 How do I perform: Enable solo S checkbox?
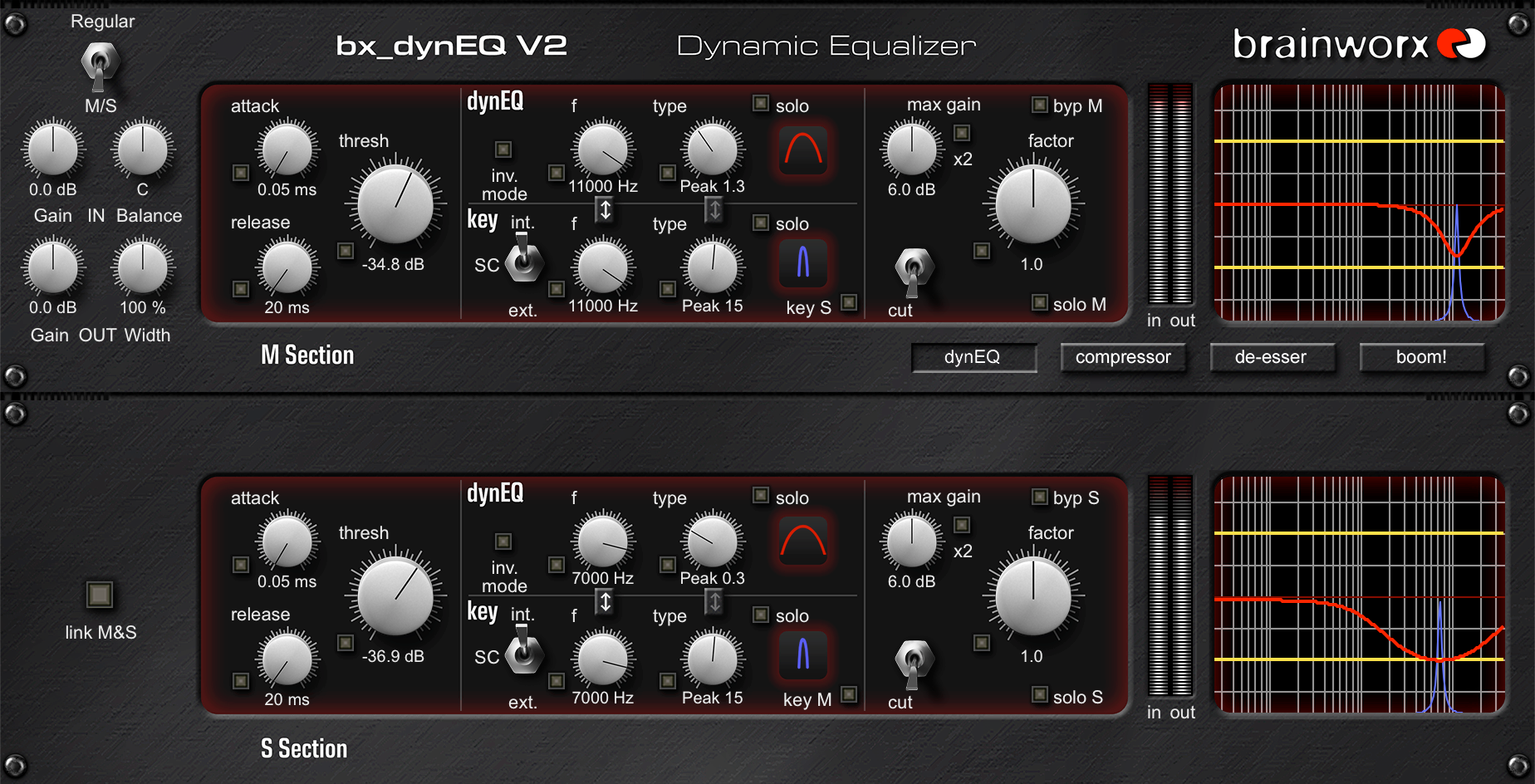(x=1039, y=694)
